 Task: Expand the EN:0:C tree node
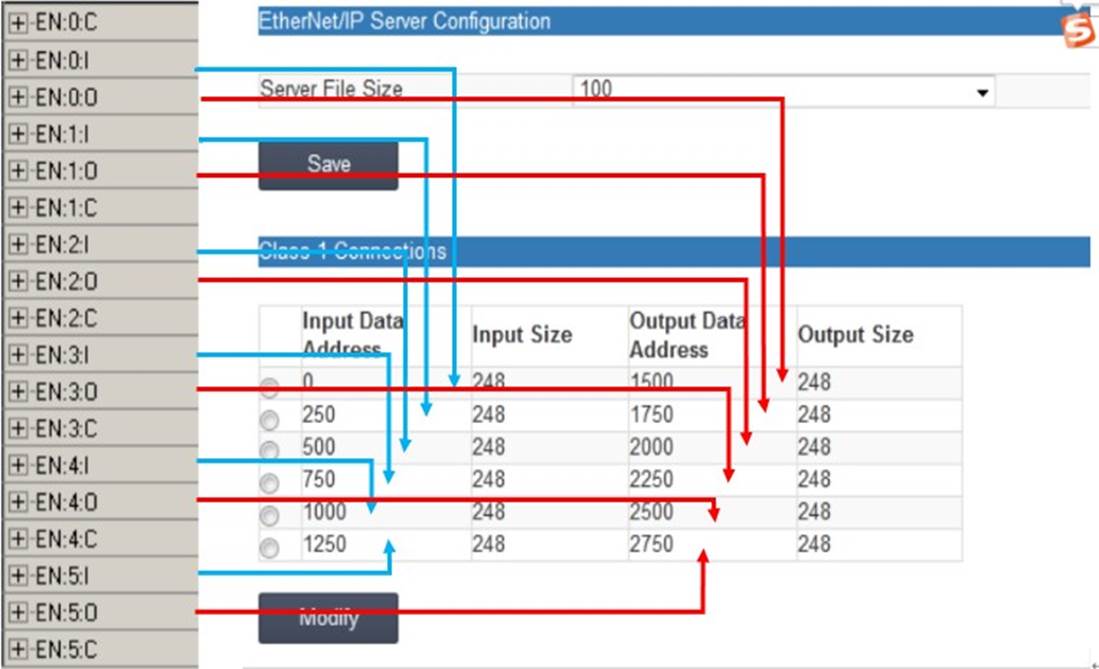click(18, 23)
